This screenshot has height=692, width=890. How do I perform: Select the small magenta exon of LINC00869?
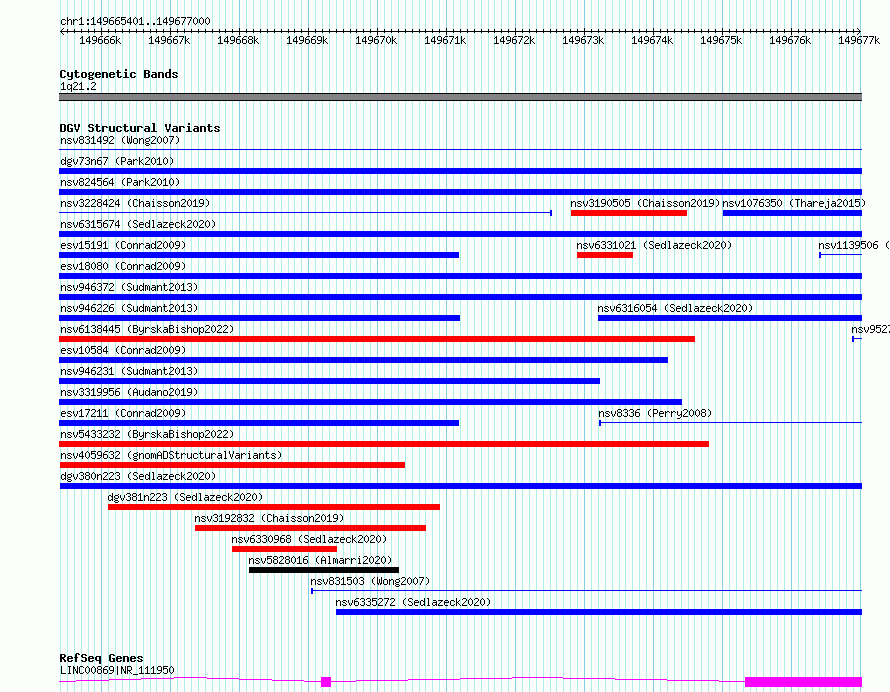(x=326, y=682)
